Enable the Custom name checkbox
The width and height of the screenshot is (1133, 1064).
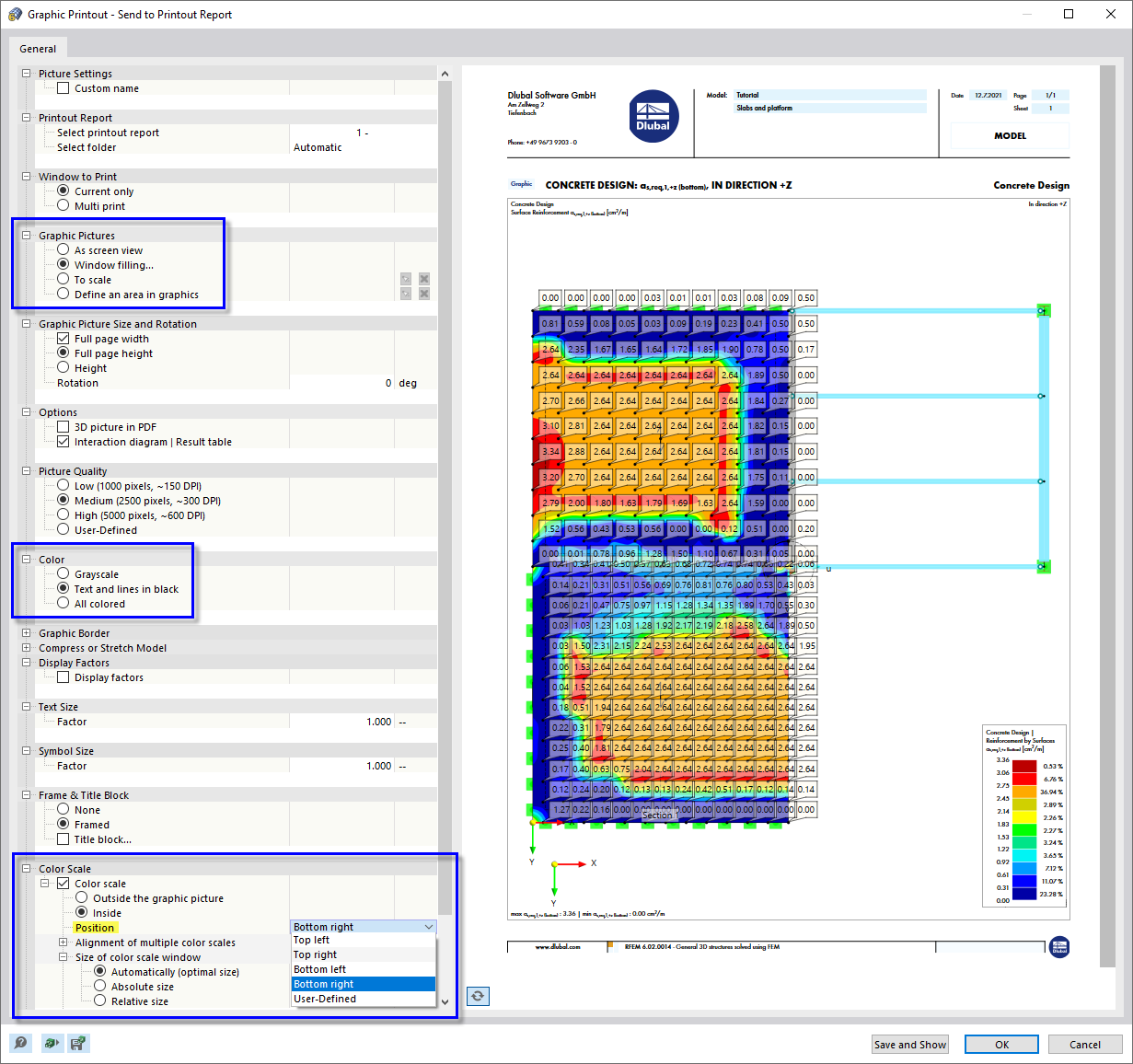click(63, 87)
